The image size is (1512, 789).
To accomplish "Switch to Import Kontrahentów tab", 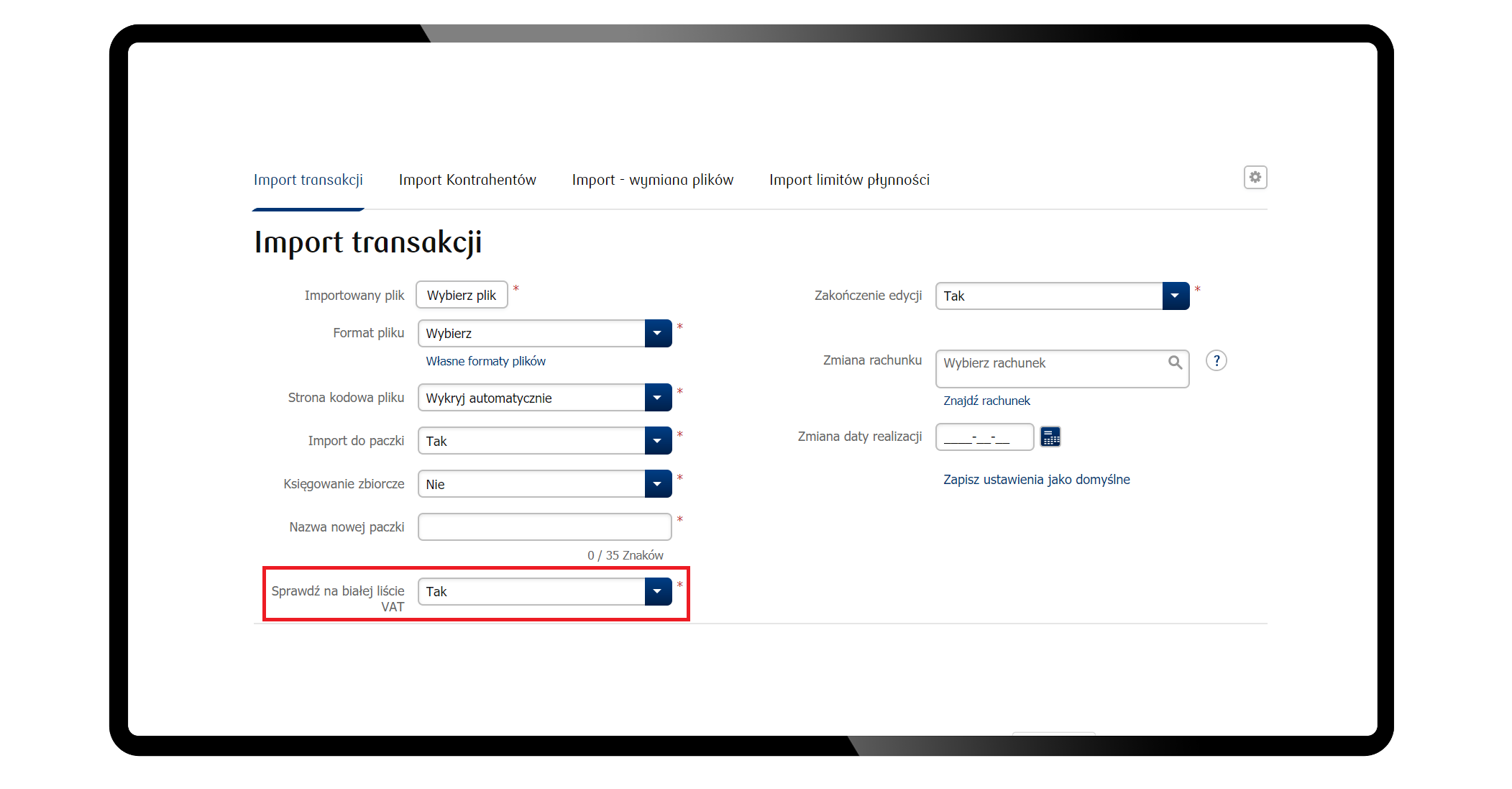I will (x=467, y=180).
